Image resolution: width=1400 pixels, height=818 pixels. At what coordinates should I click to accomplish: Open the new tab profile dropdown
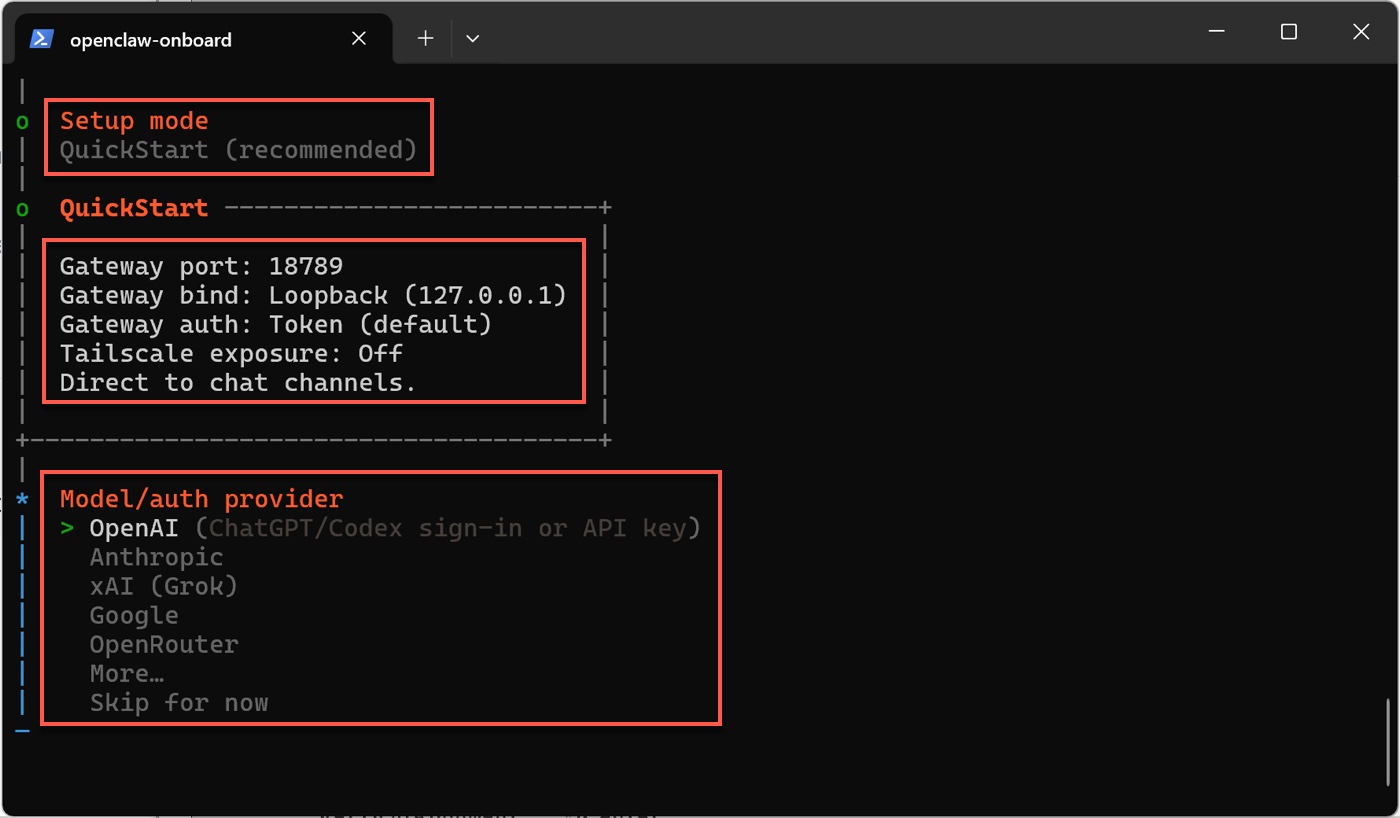[473, 39]
